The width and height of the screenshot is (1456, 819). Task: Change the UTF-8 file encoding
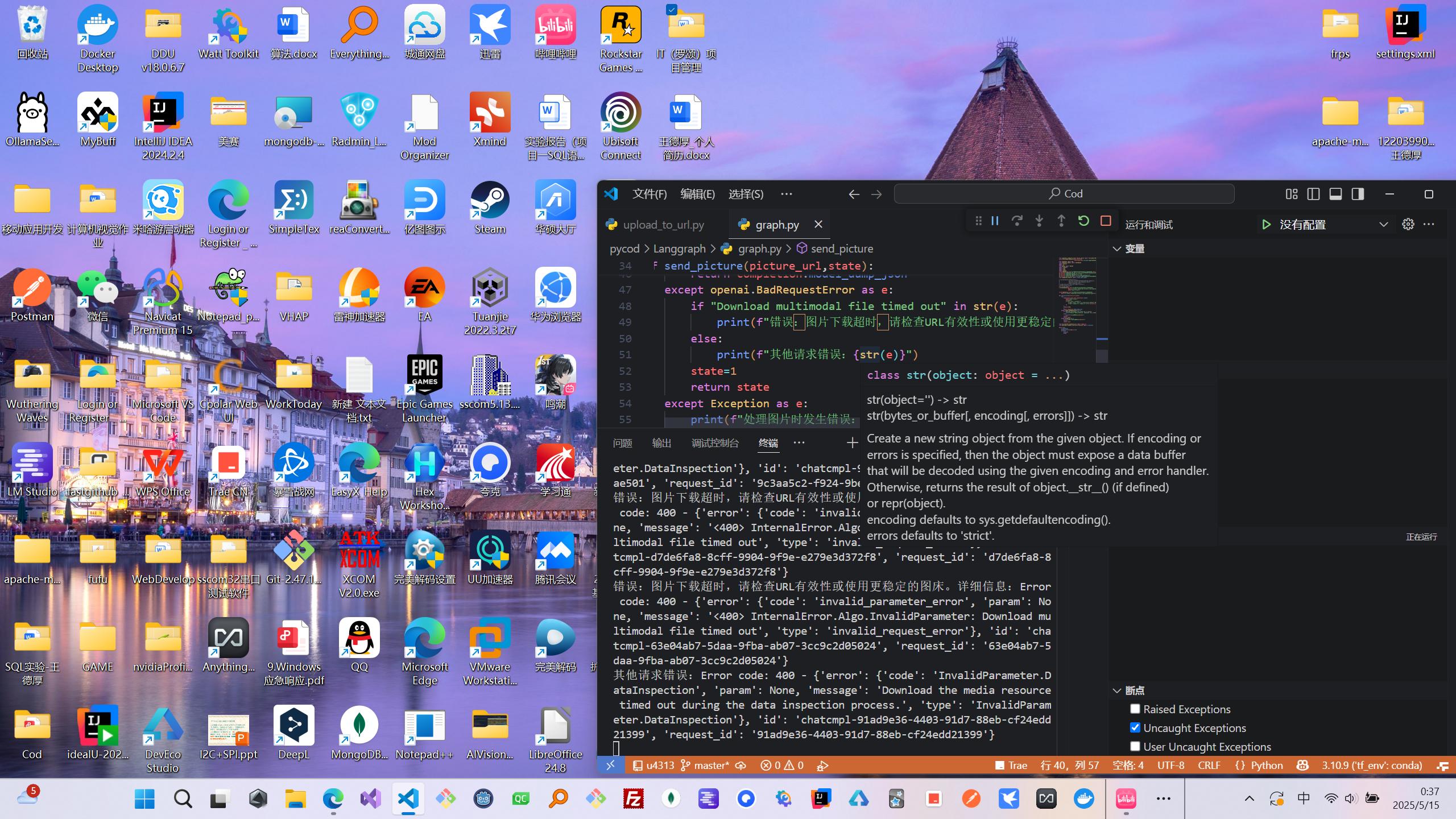coord(1170,766)
